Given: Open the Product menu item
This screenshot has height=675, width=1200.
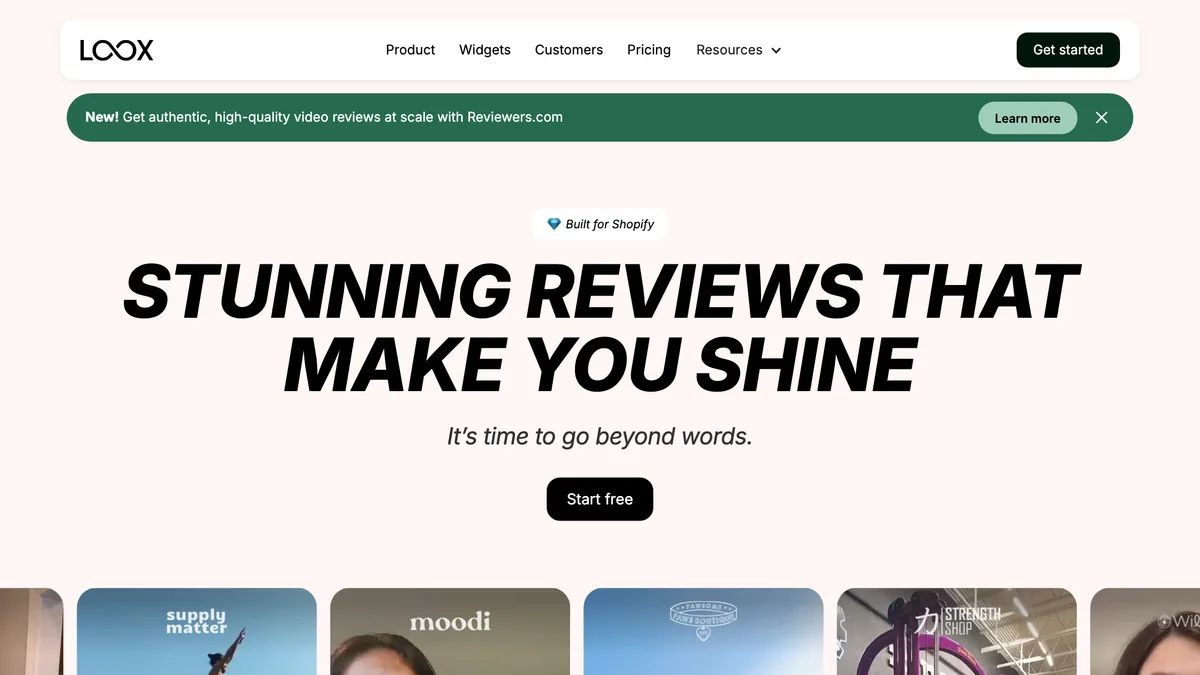Looking at the screenshot, I should (410, 50).
